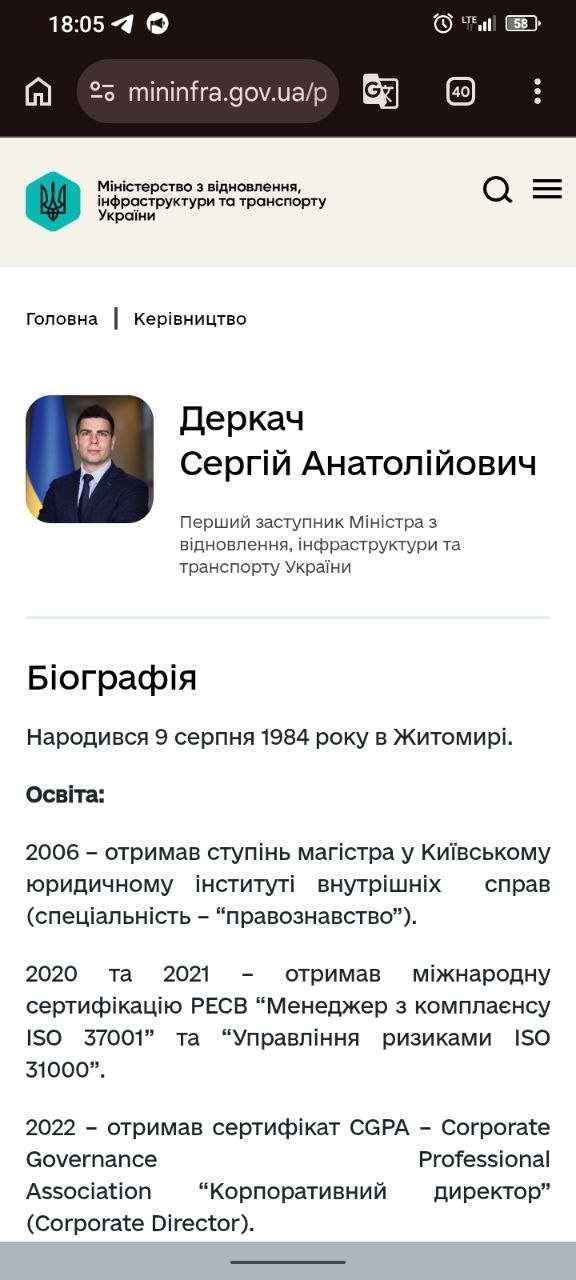
Task: Tap the alarm clock status icon
Action: tap(443, 23)
